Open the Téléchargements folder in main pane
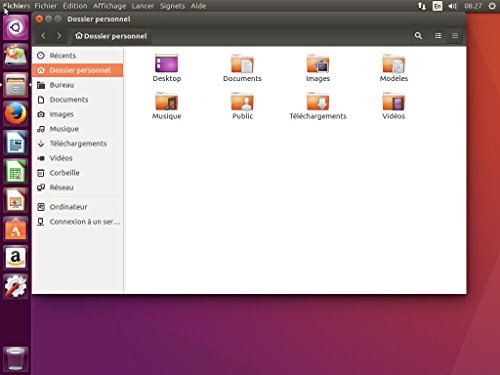This screenshot has height=375, width=500. click(x=318, y=101)
